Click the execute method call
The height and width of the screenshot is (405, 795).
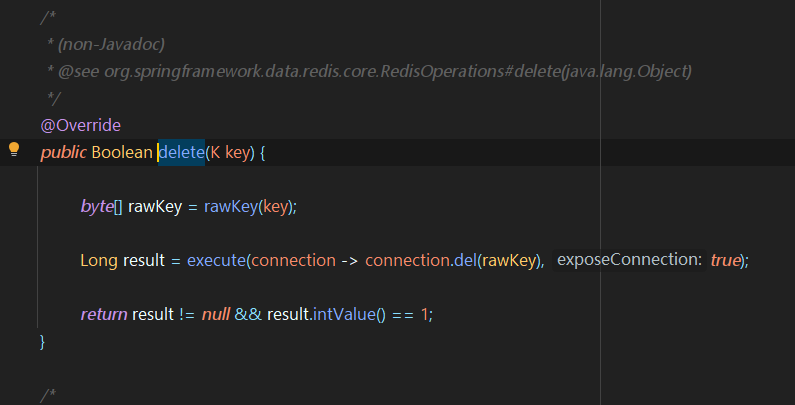(216, 261)
